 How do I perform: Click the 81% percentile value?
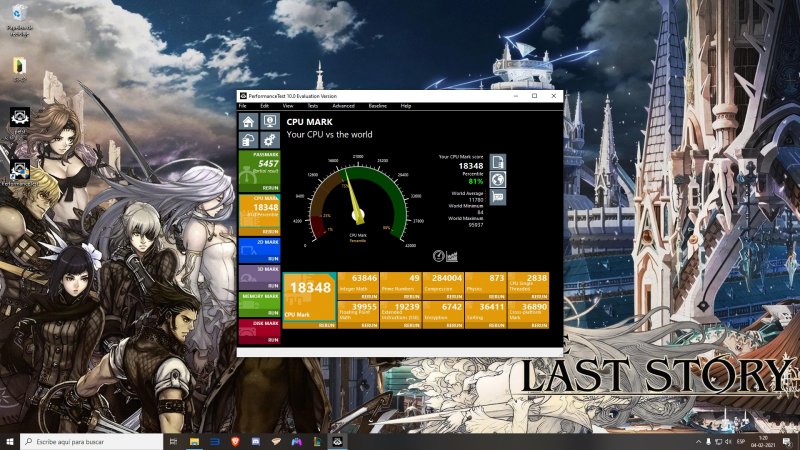(x=476, y=181)
